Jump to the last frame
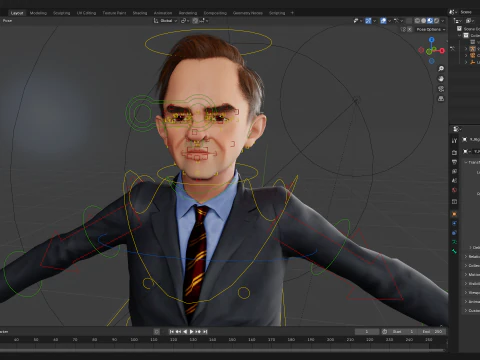Screen dimensions: 480x360 [x=205, y=332]
